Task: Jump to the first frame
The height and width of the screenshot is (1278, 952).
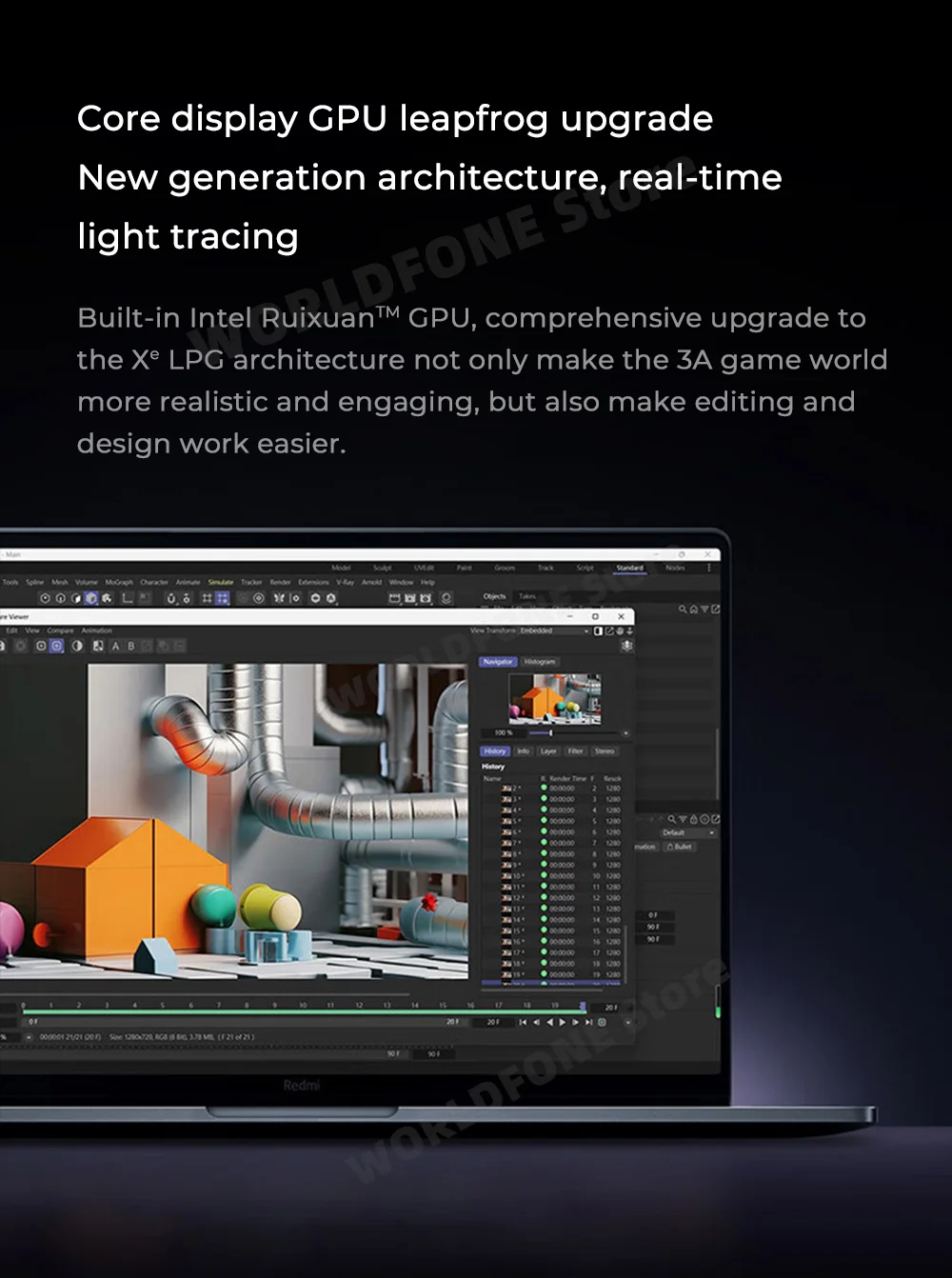Action: [523, 1022]
